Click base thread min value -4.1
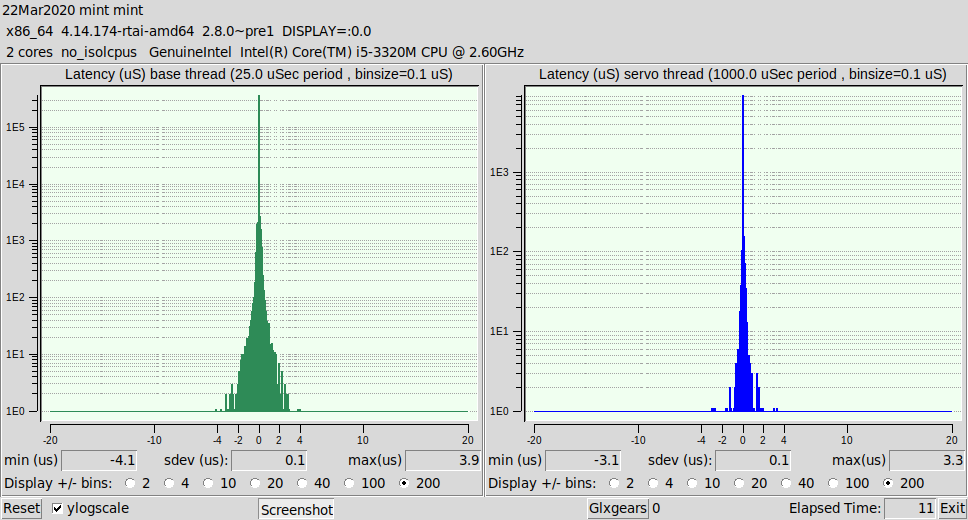 99,461
